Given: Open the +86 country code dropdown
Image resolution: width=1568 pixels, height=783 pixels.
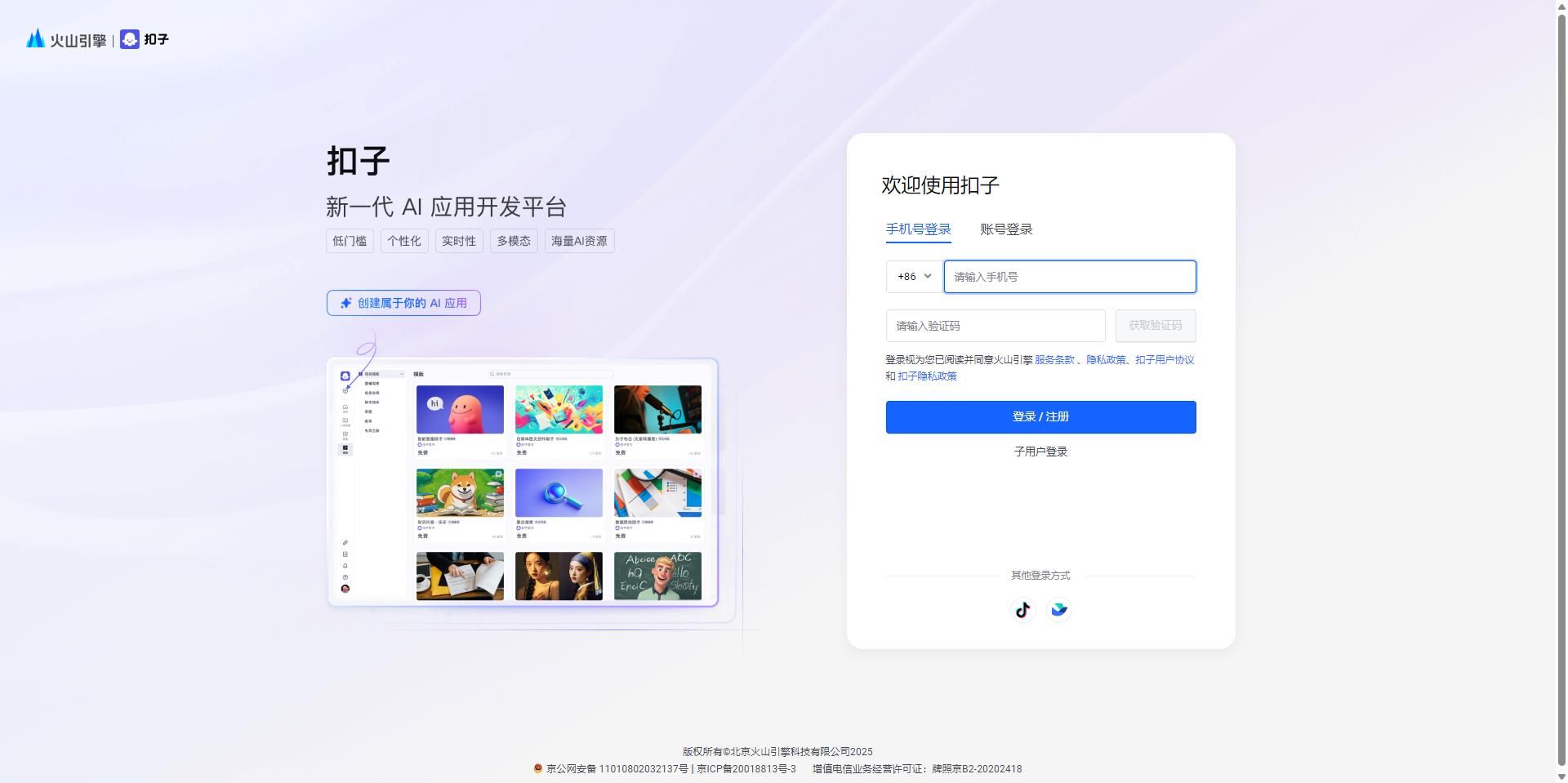Looking at the screenshot, I should (x=914, y=277).
